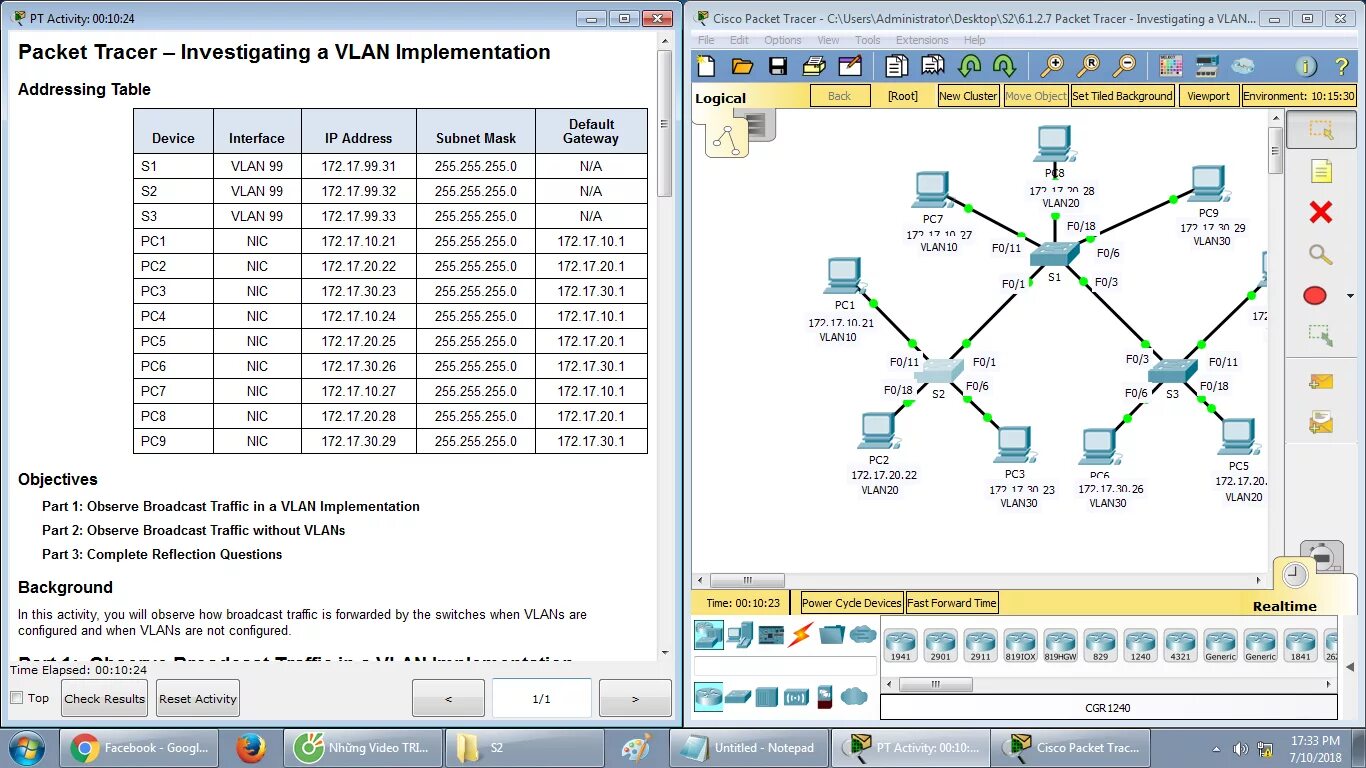
Task: Click the Open file folder icon
Action: 742,66
